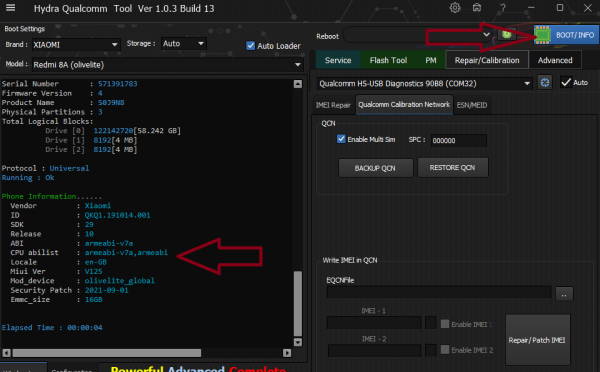Viewport: 600px width, 372px height.
Task: Click product name value S0J9N8
Action: [x=111, y=103]
